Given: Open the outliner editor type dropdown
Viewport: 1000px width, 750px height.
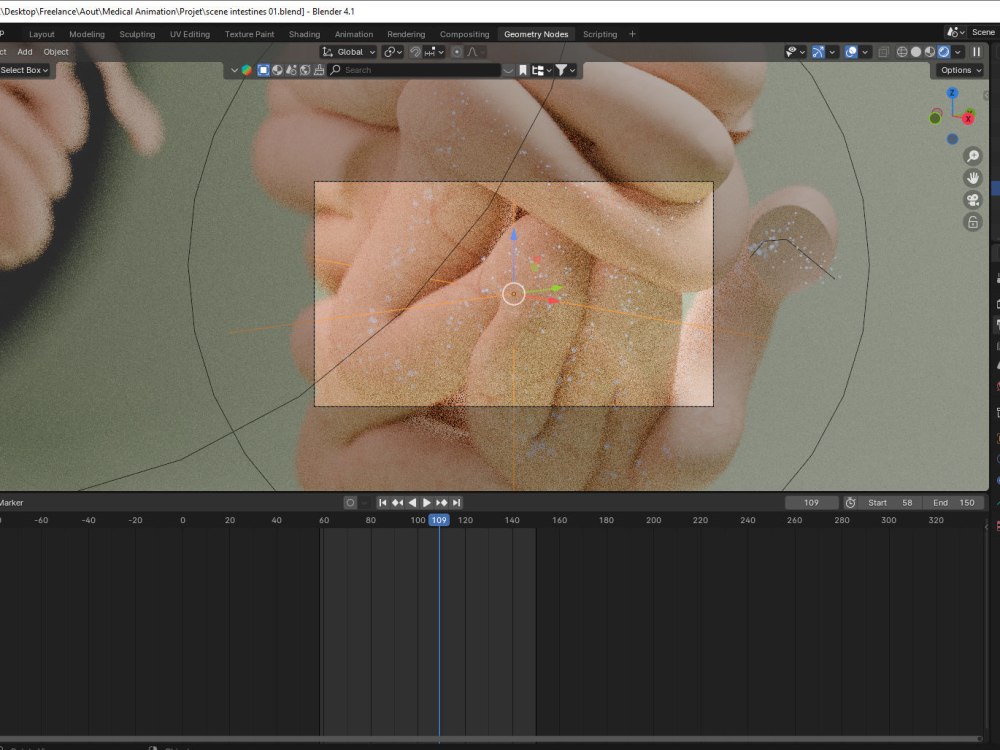Looking at the screenshot, I should (234, 70).
